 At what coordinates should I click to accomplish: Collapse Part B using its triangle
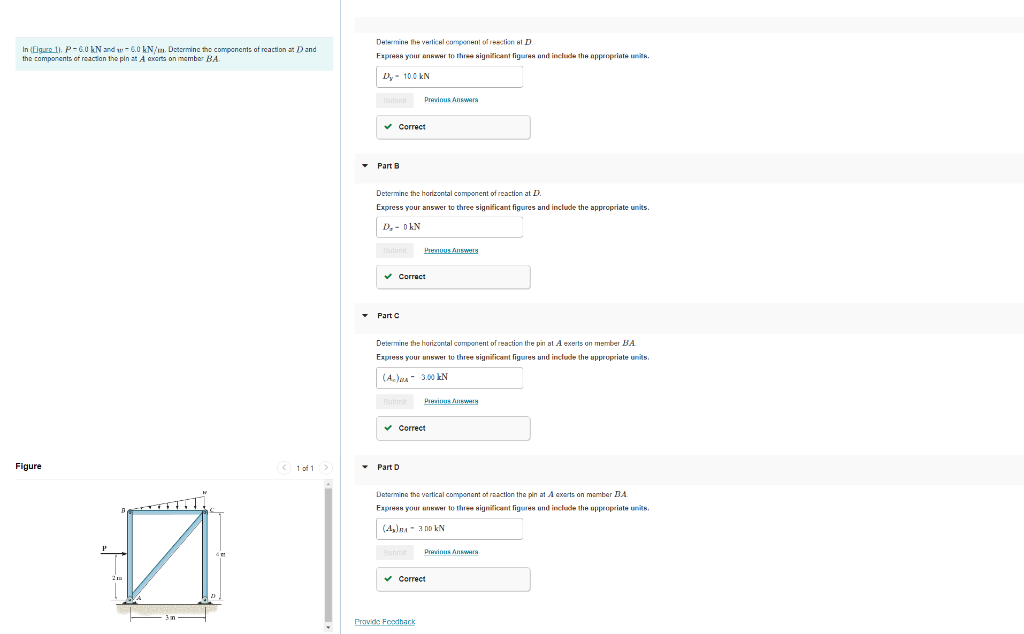pyautogui.click(x=365, y=166)
